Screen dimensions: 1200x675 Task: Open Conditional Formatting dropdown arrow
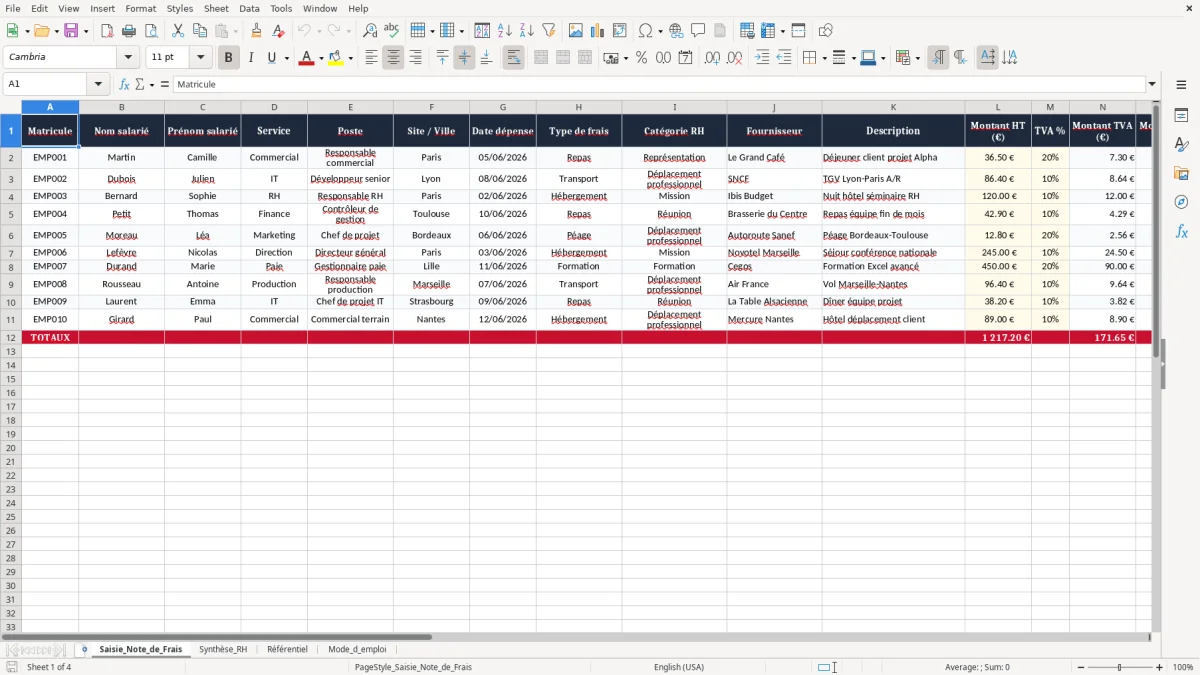(x=917, y=58)
